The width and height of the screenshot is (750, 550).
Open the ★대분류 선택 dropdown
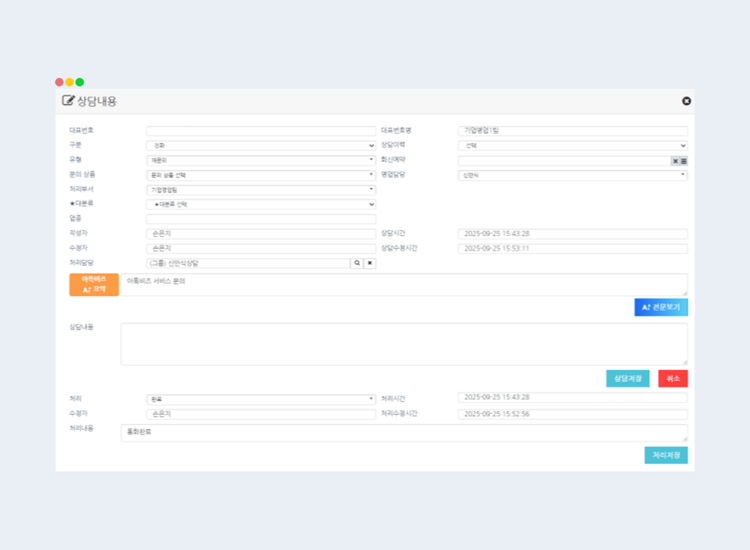(x=261, y=204)
